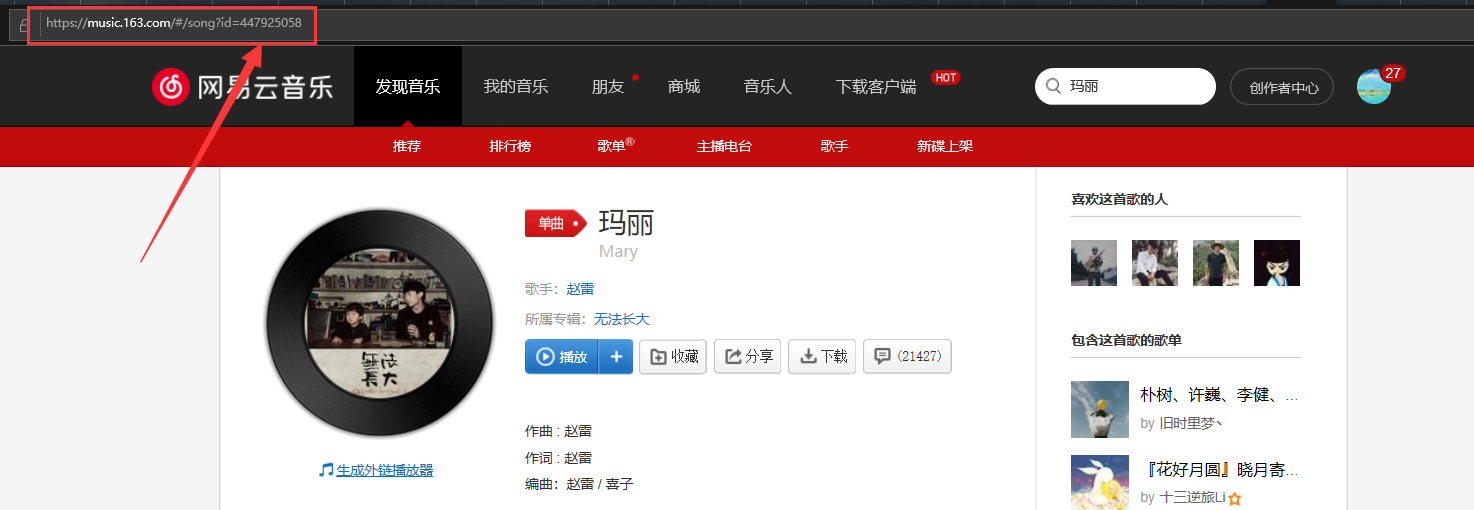
Task: Open the 创作者中心 button
Action: click(1282, 87)
